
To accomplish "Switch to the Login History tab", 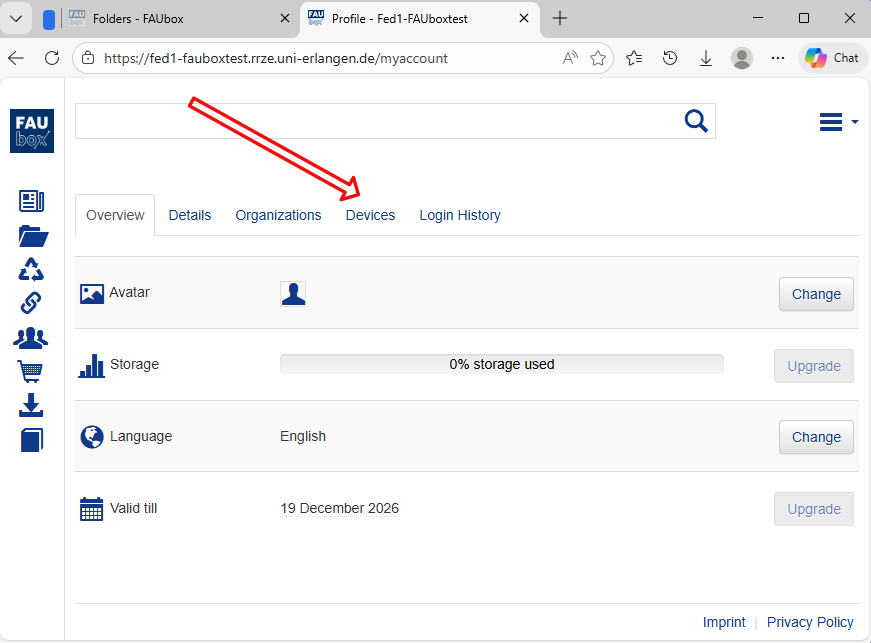I will (x=460, y=215).
